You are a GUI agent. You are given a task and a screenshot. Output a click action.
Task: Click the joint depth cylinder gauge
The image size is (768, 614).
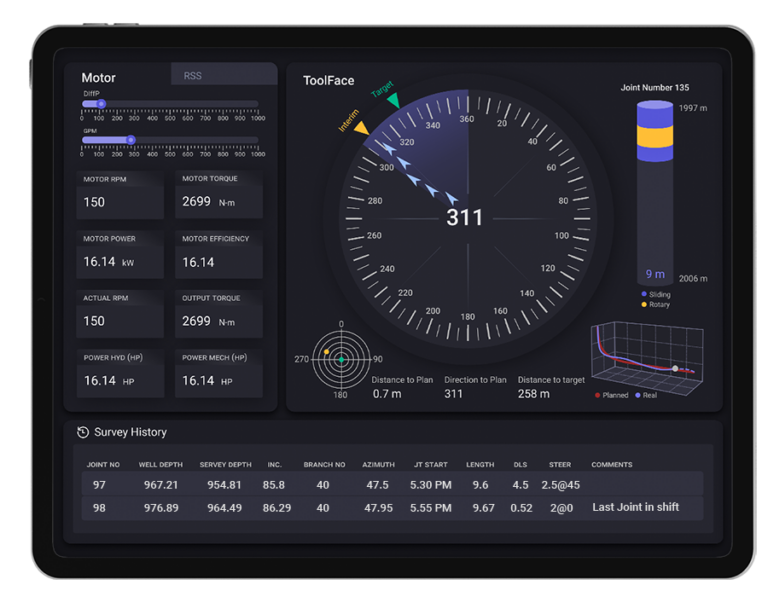(655, 192)
